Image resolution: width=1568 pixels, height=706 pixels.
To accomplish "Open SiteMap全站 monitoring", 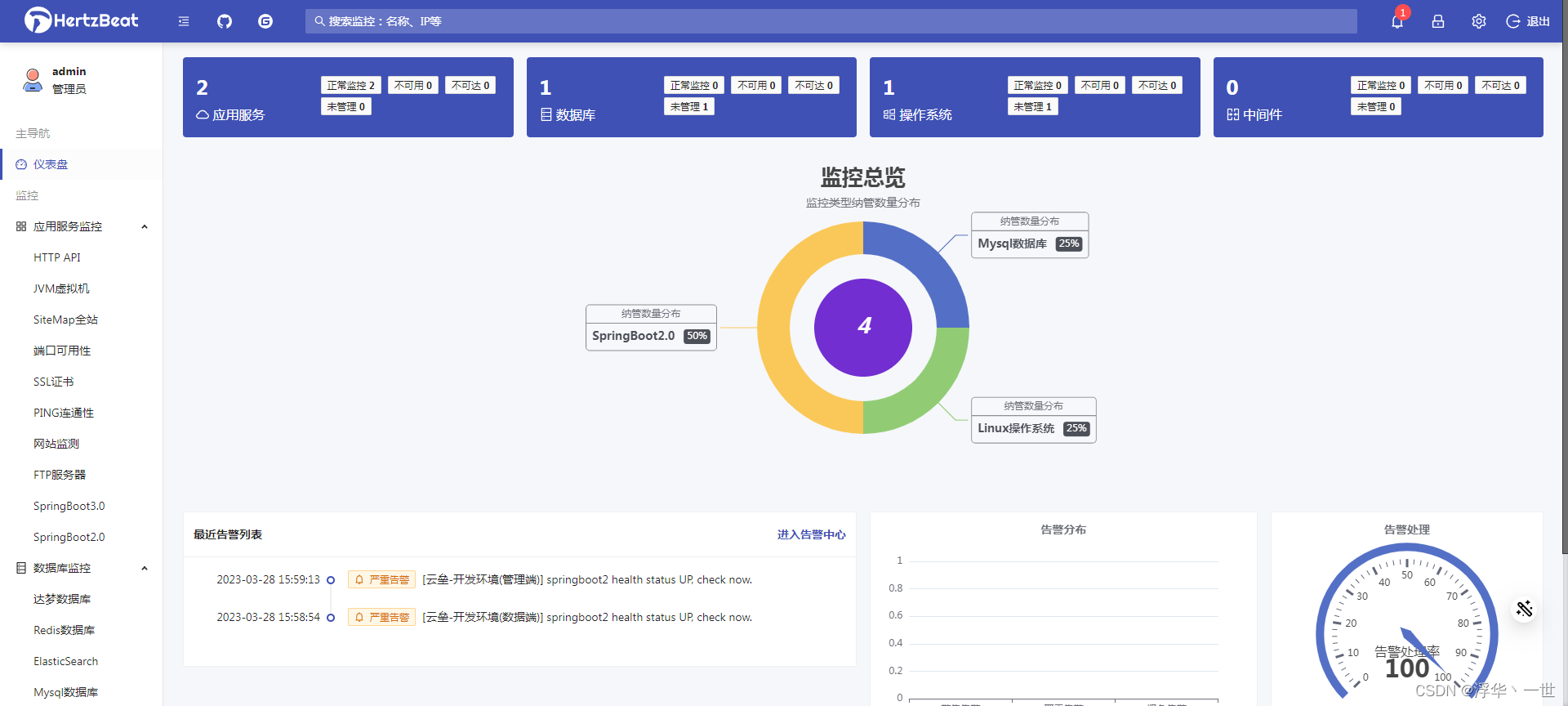I will [65, 319].
